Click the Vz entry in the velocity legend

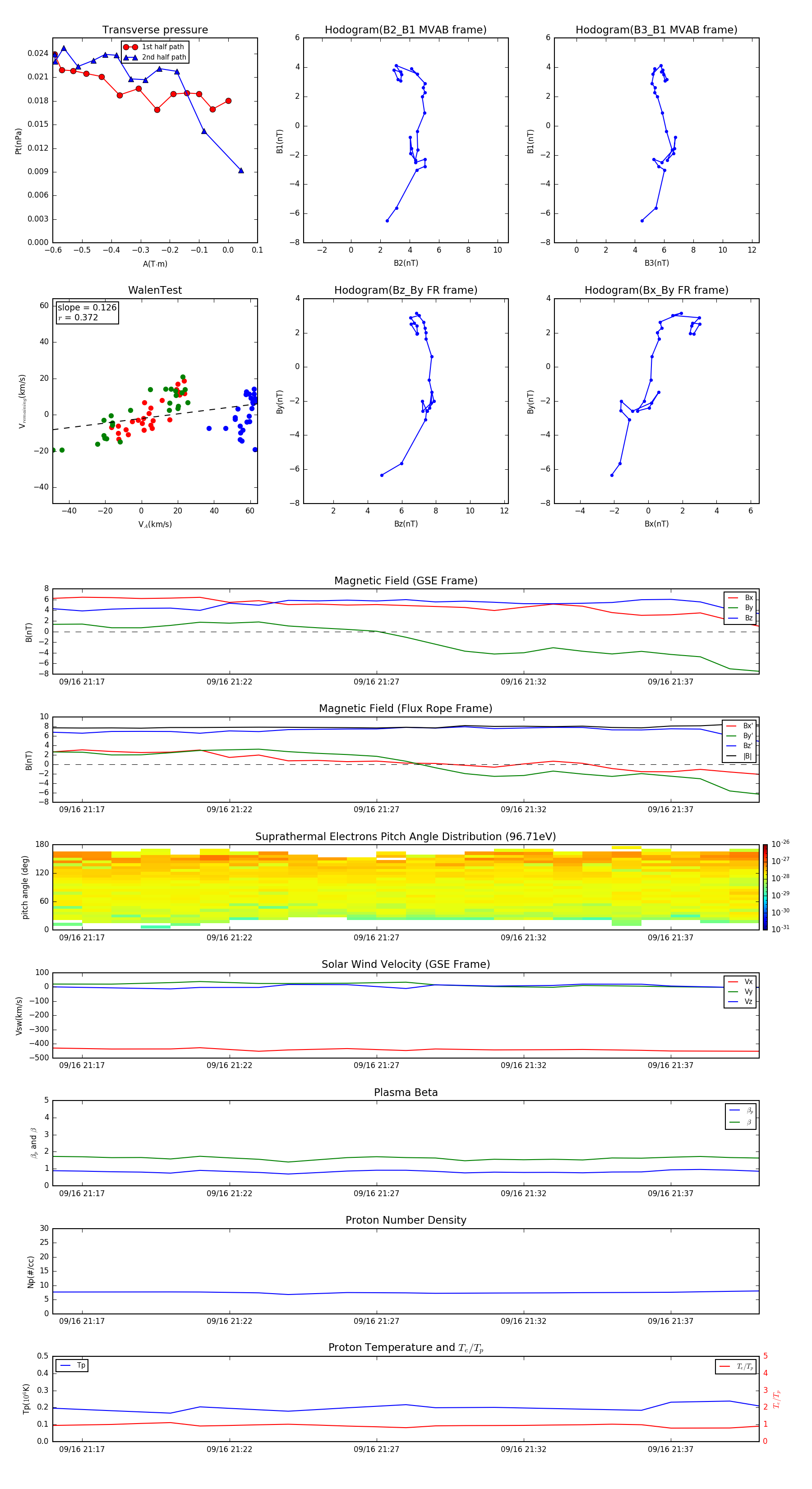(740, 1002)
